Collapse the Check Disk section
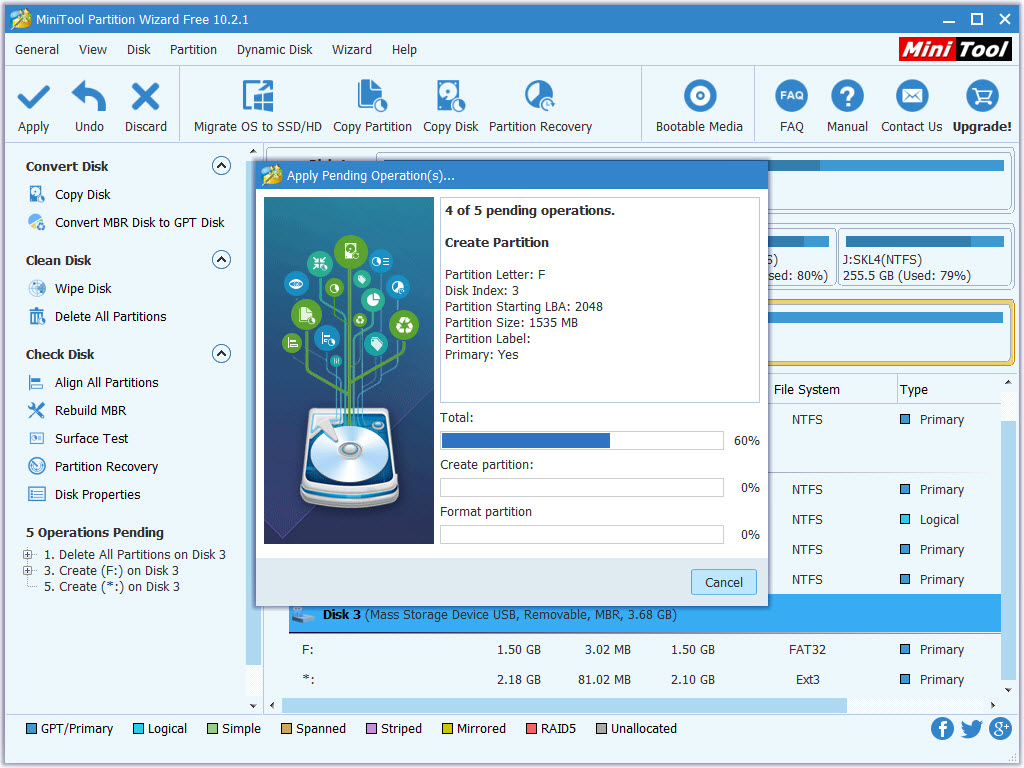This screenshot has height=768, width=1024. point(221,354)
